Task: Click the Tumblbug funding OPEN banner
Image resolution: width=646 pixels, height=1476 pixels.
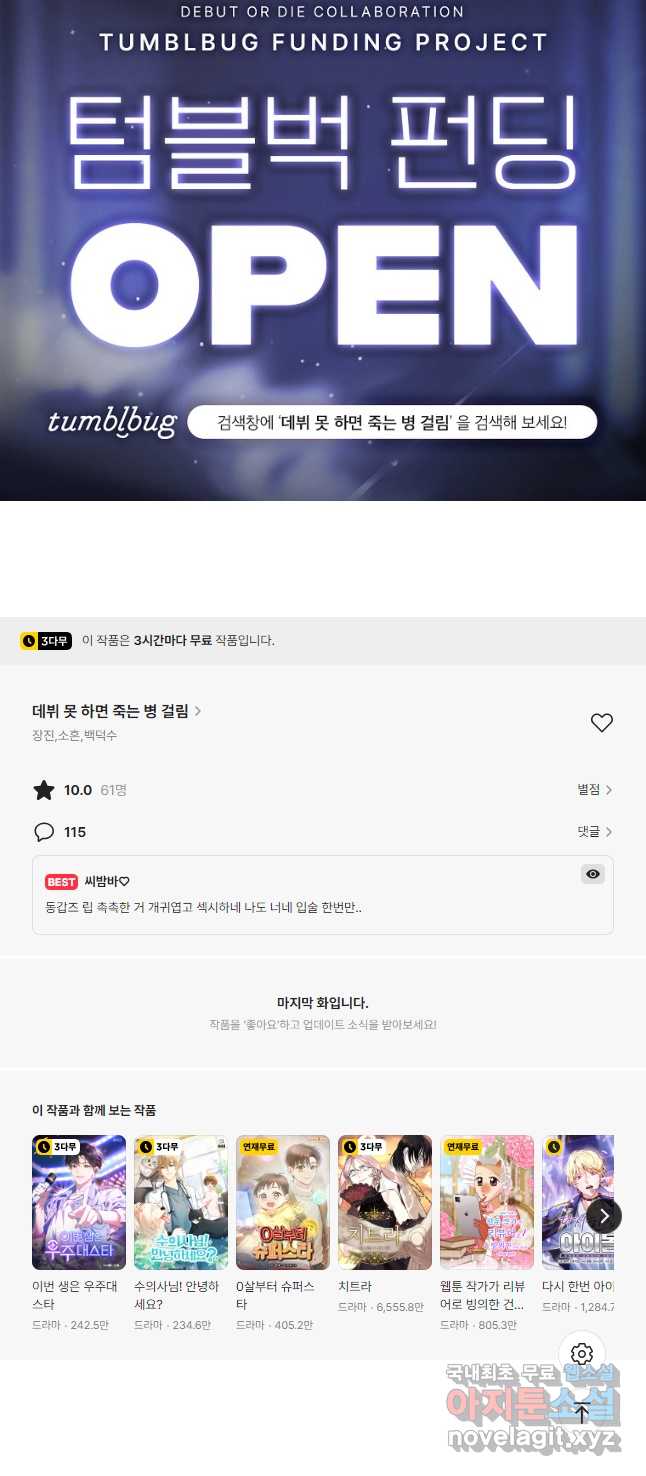Action: 323,250
